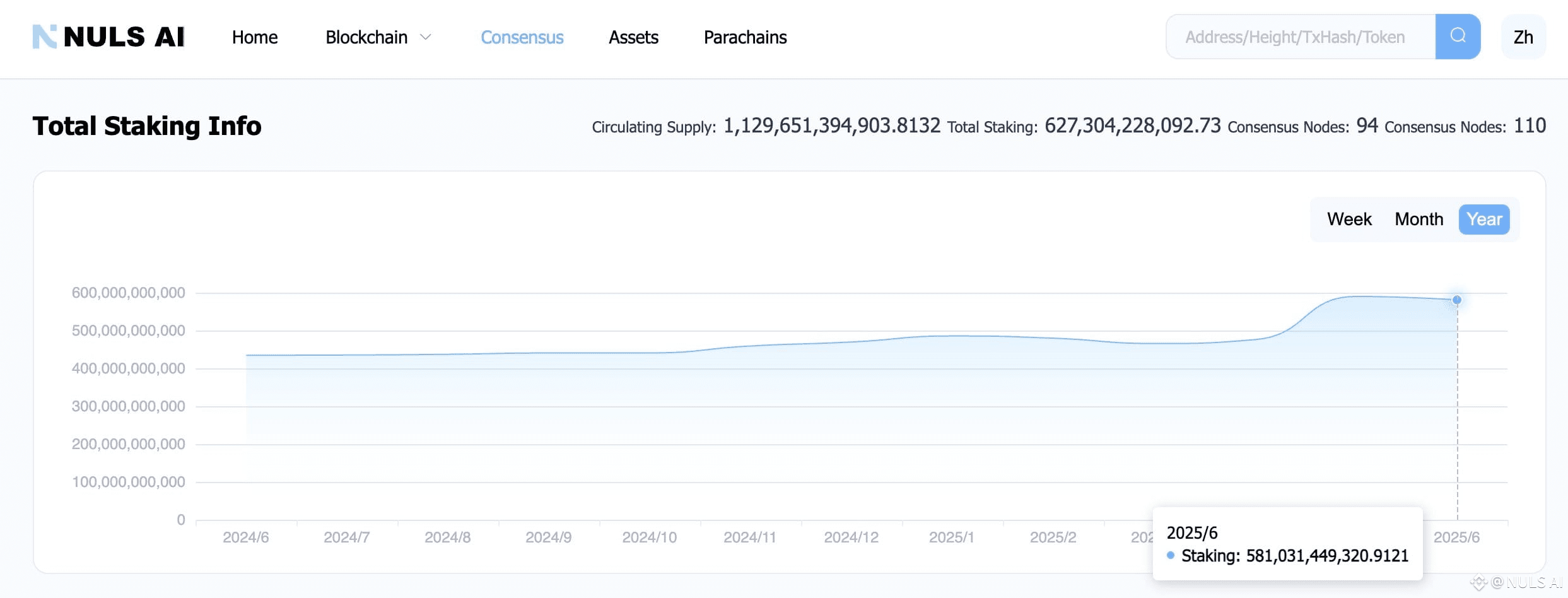Click the 2024/7 x-axis label
This screenshot has height=598, width=1568.
click(347, 537)
